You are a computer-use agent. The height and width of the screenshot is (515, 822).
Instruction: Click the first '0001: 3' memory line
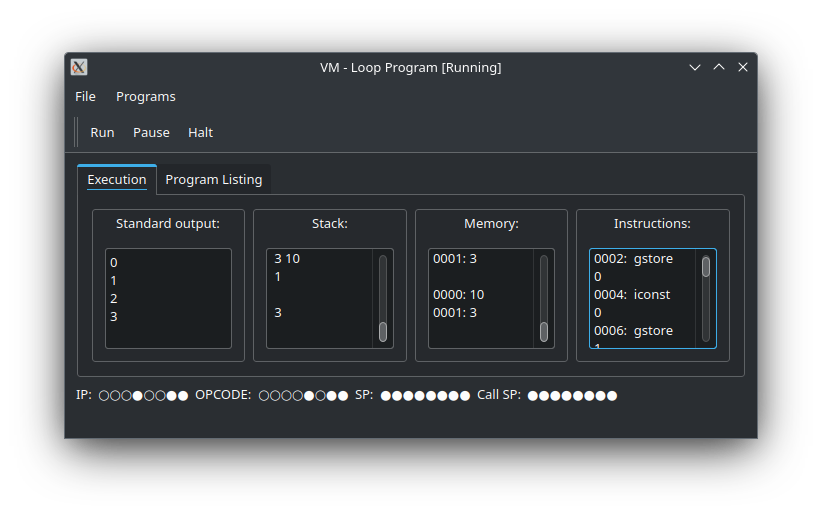click(455, 259)
